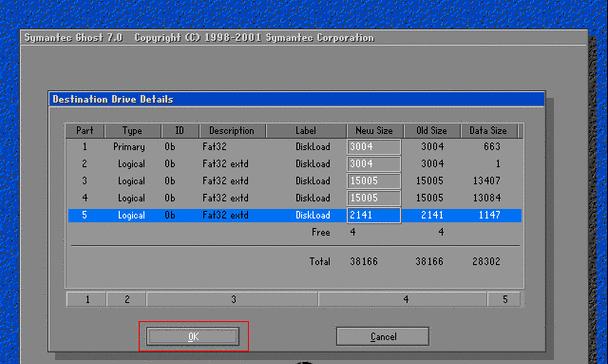Click the Fat32 description of partition 1
608x364 pixels.
(x=214, y=147)
